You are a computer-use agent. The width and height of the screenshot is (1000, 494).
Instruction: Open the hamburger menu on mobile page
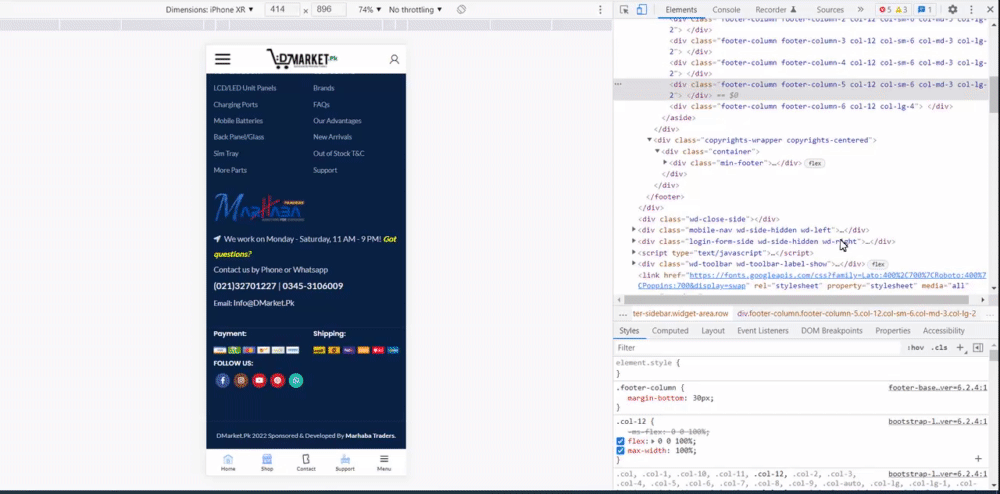pos(223,59)
